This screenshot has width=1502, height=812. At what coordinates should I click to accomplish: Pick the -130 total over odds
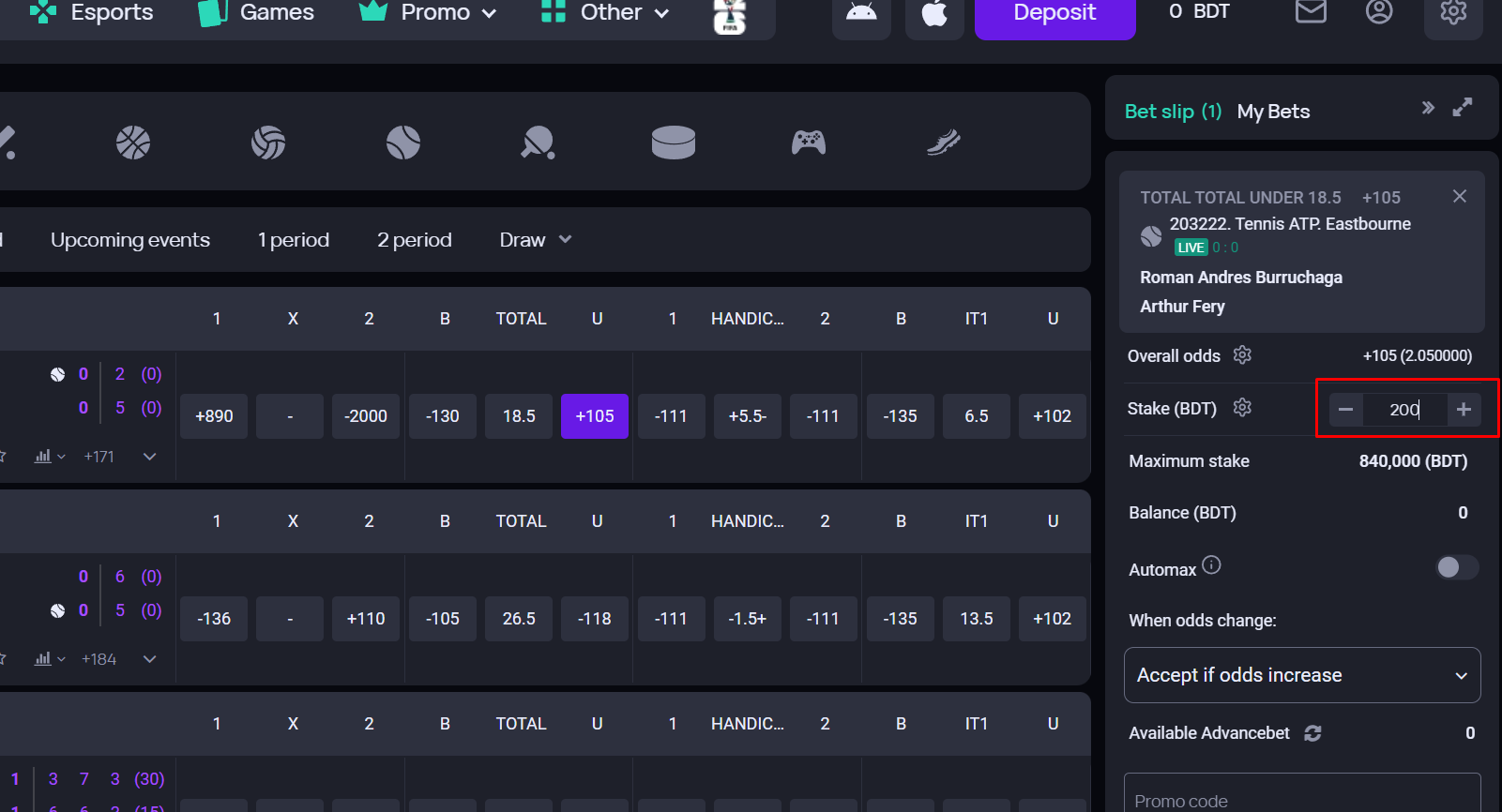pyautogui.click(x=443, y=416)
